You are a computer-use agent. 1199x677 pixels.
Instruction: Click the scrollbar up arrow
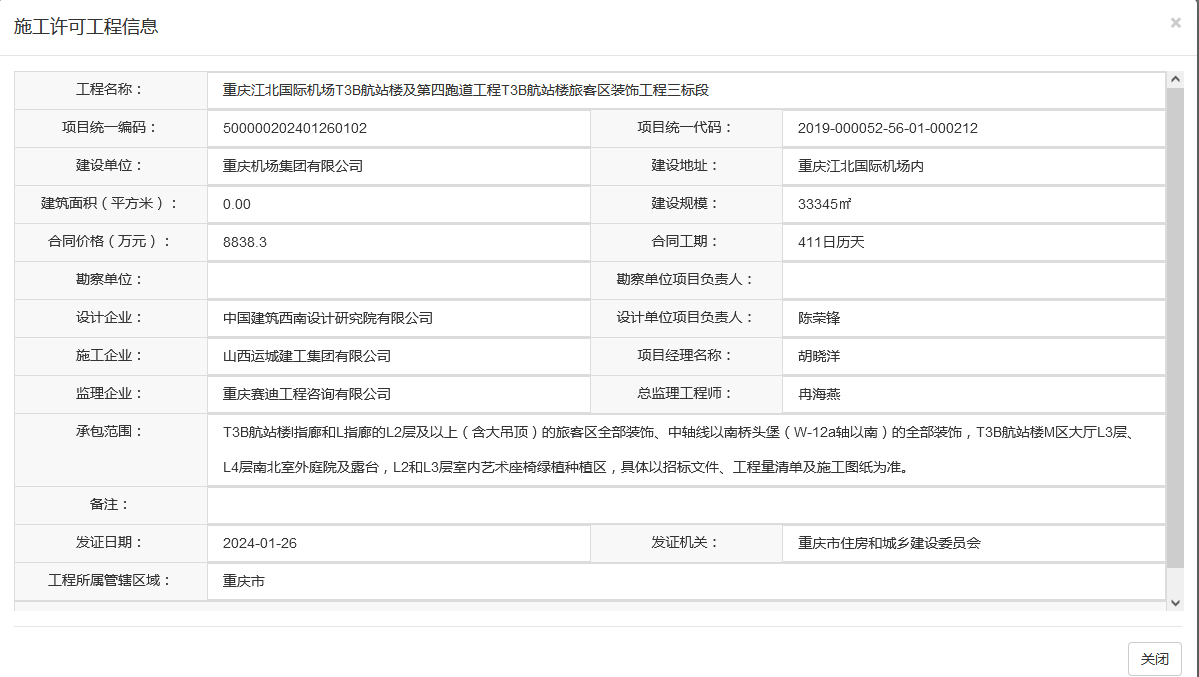click(x=1175, y=79)
